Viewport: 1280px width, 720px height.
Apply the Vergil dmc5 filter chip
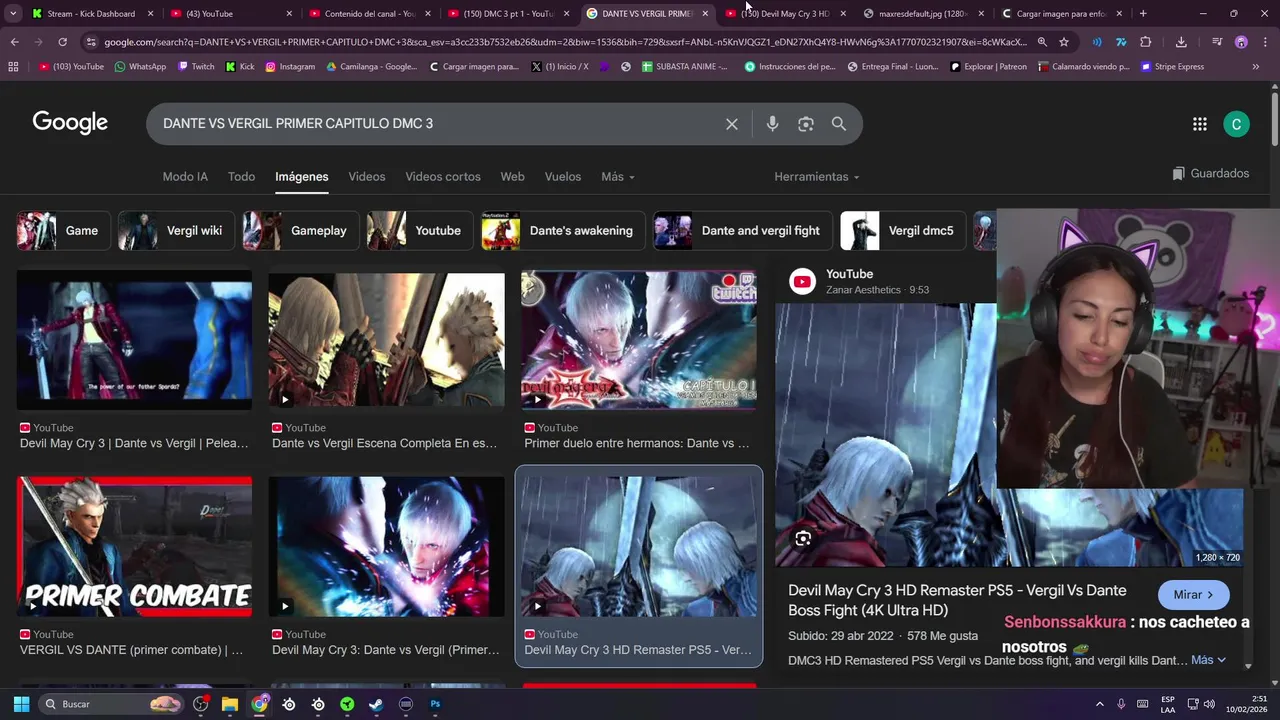[x=903, y=231]
